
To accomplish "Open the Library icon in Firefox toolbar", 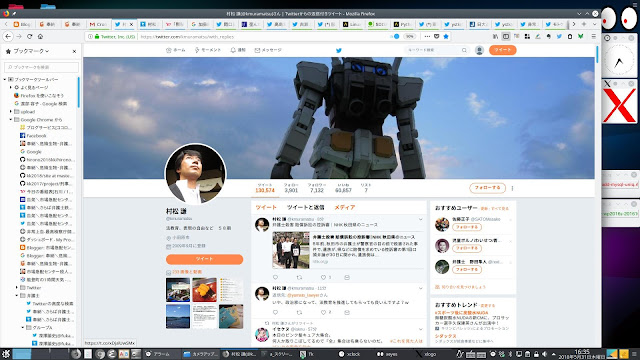I will [x=496, y=36].
